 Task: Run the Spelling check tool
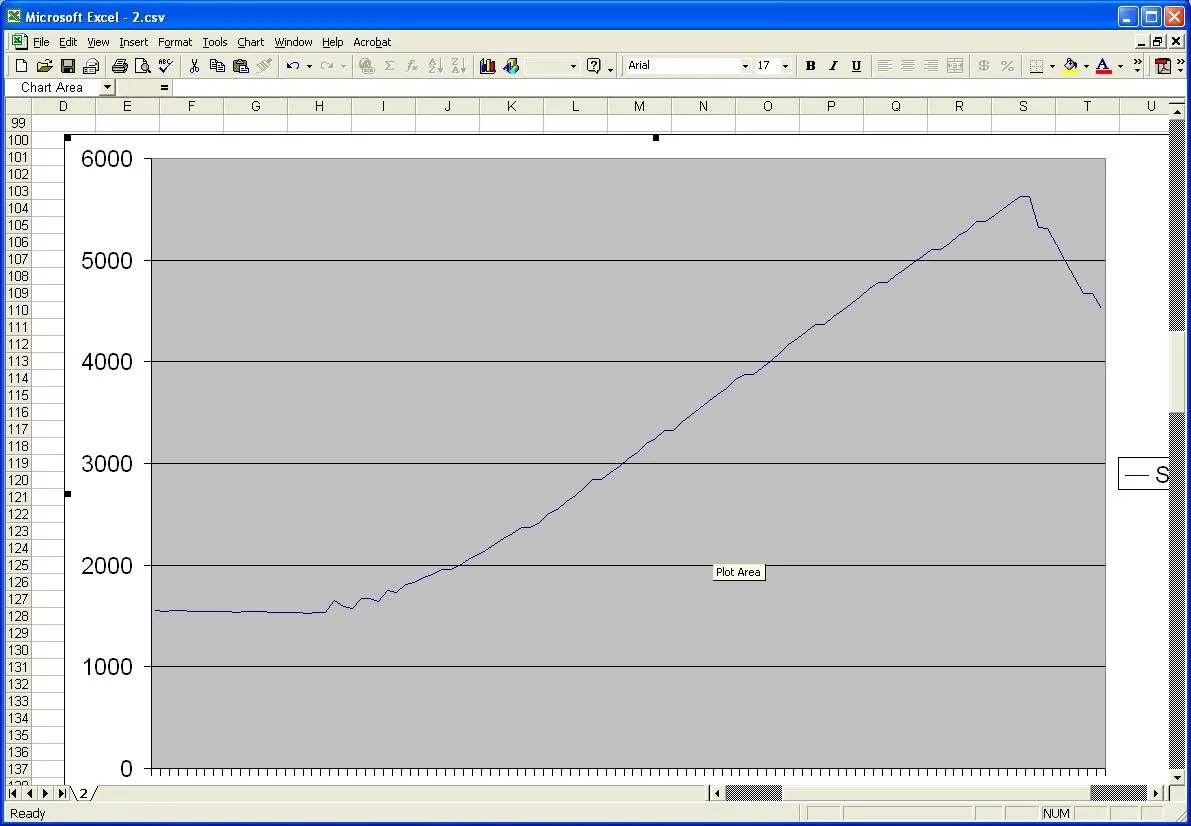(x=165, y=66)
